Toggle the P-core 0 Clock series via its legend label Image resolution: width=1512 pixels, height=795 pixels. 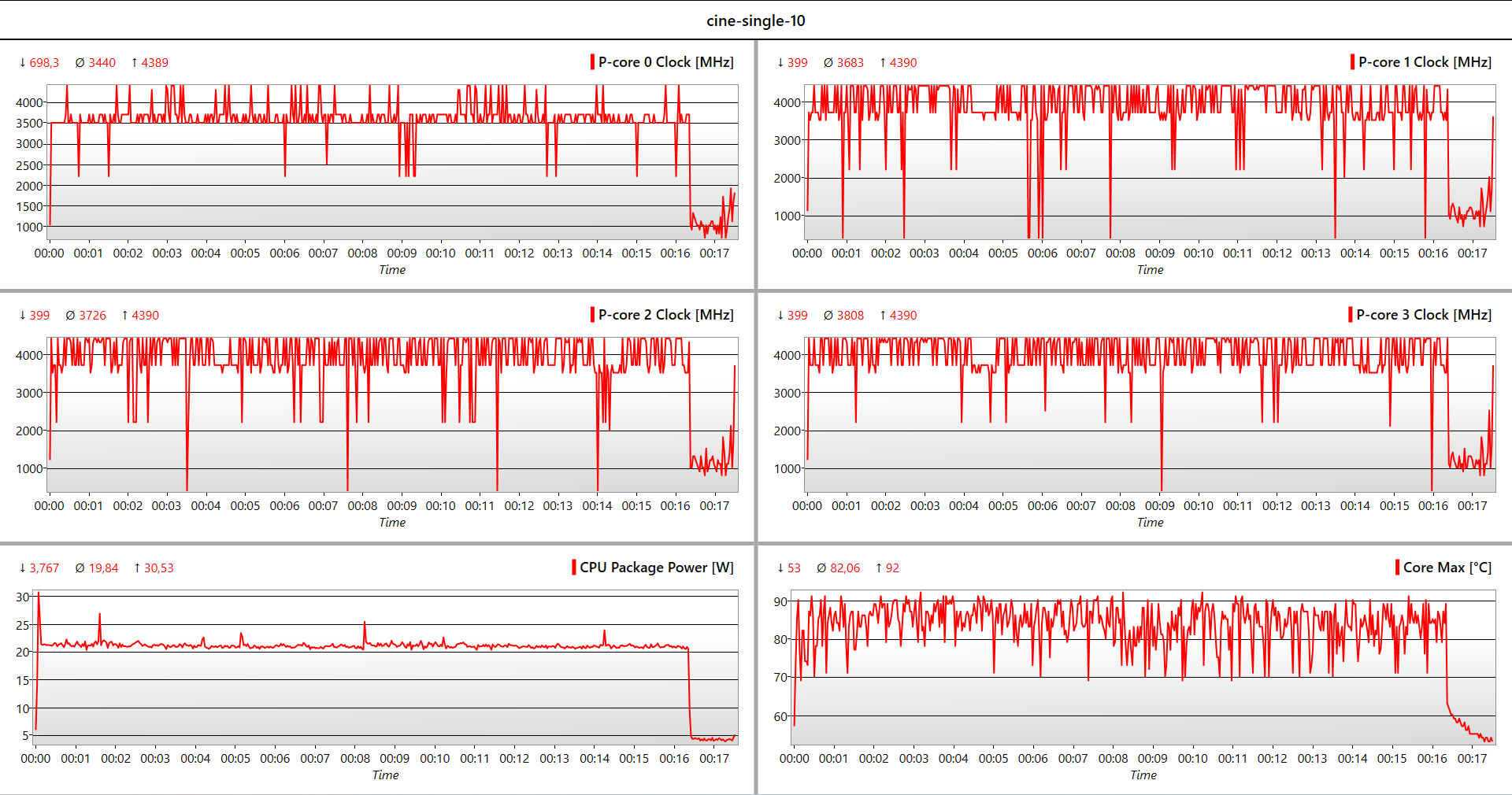pos(666,61)
